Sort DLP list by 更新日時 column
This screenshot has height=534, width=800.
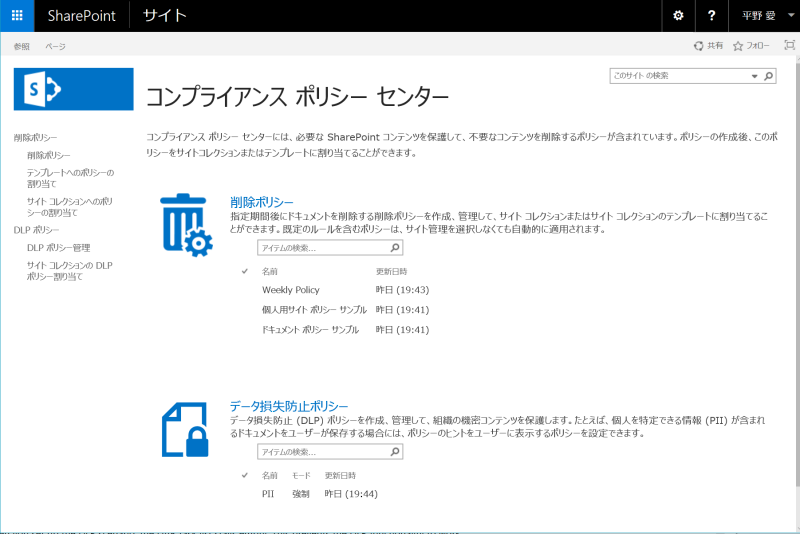tap(340, 475)
